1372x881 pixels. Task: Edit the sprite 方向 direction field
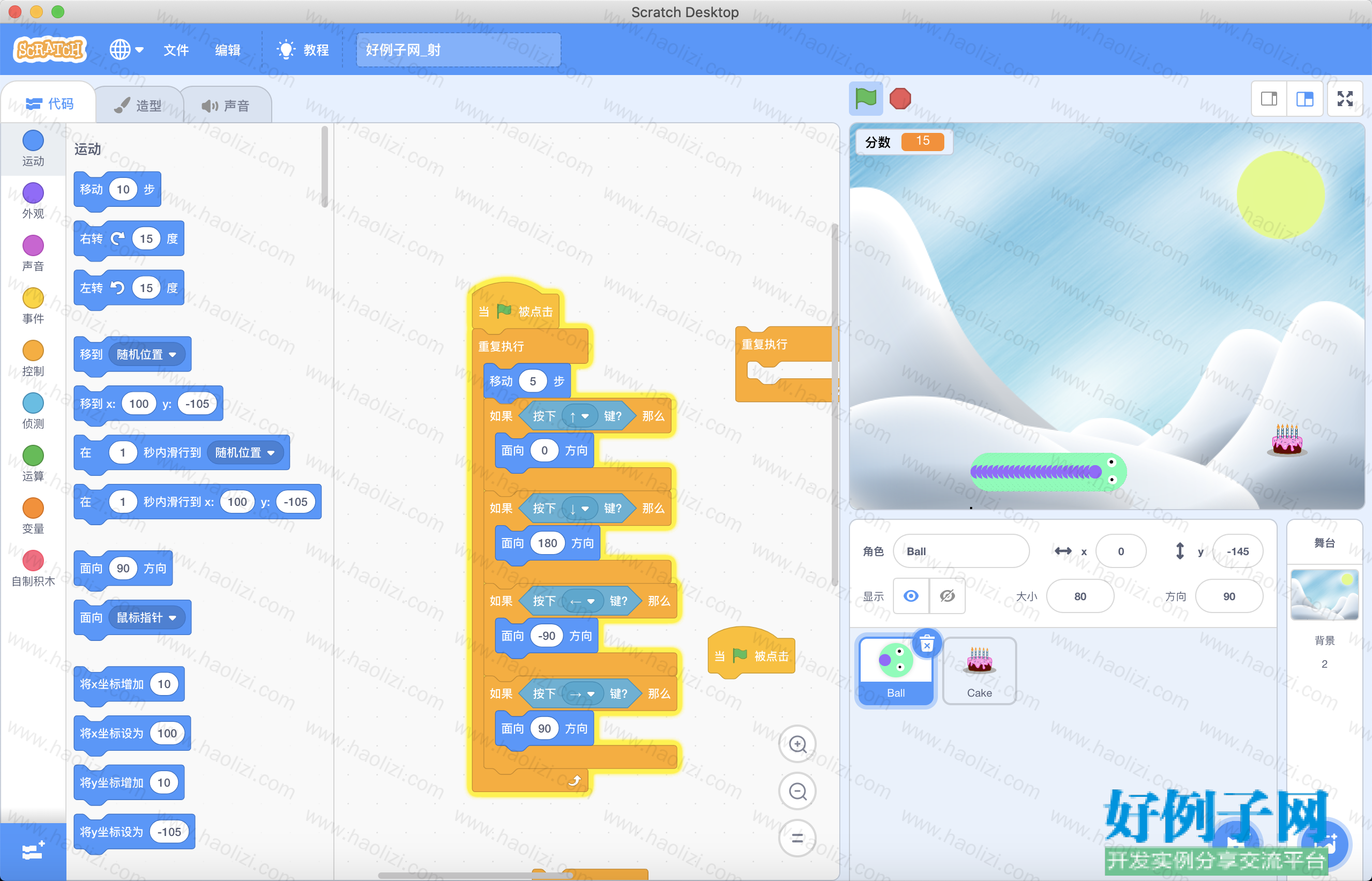1229,596
